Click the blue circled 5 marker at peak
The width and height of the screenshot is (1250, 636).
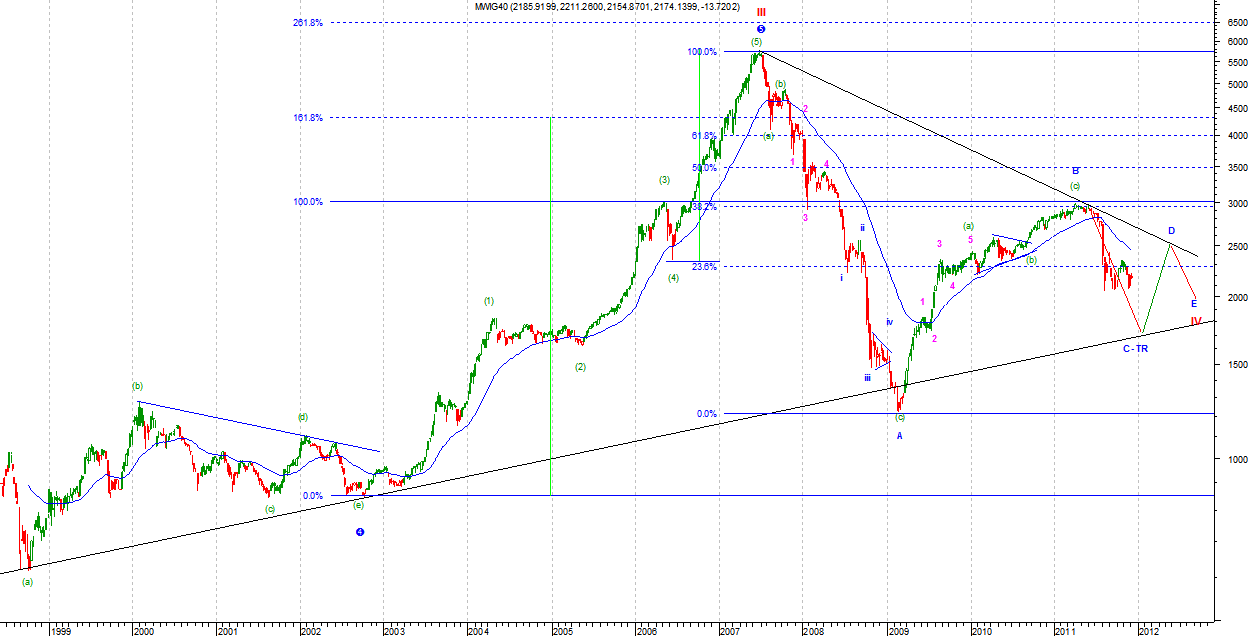(x=760, y=29)
